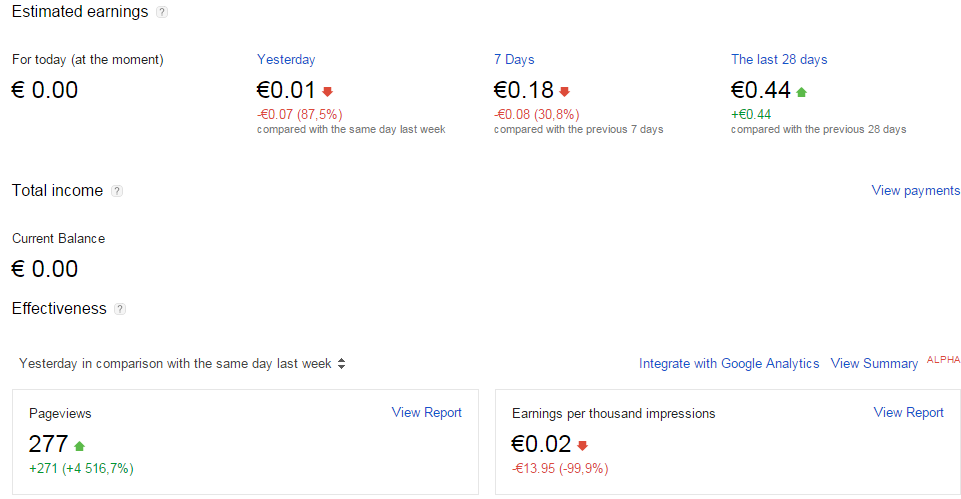
Task: Click red down arrow beside Yesterday earnings
Action: point(328,92)
